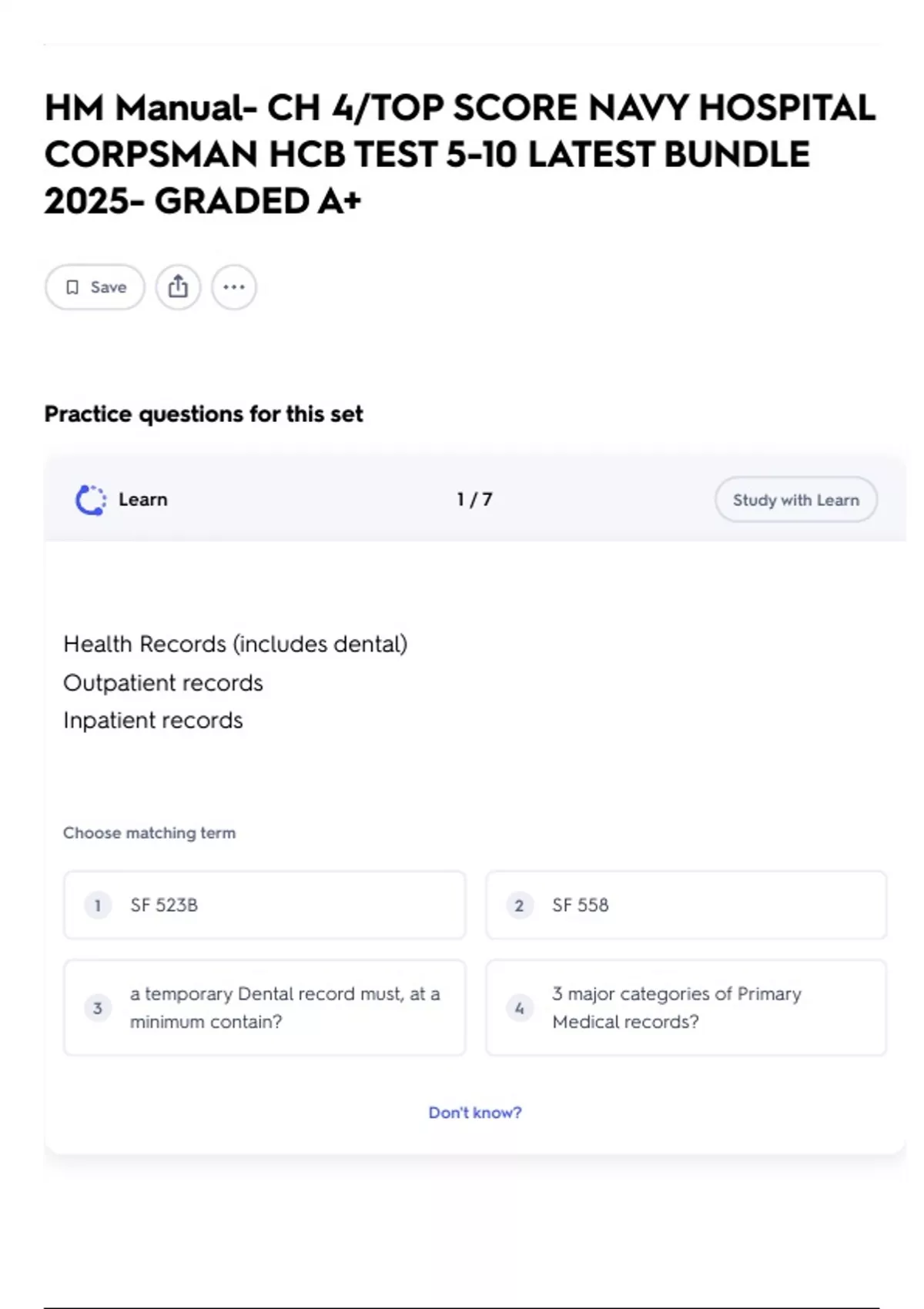Click the "Don't know?" link
924x1309 pixels.
[x=475, y=1113]
